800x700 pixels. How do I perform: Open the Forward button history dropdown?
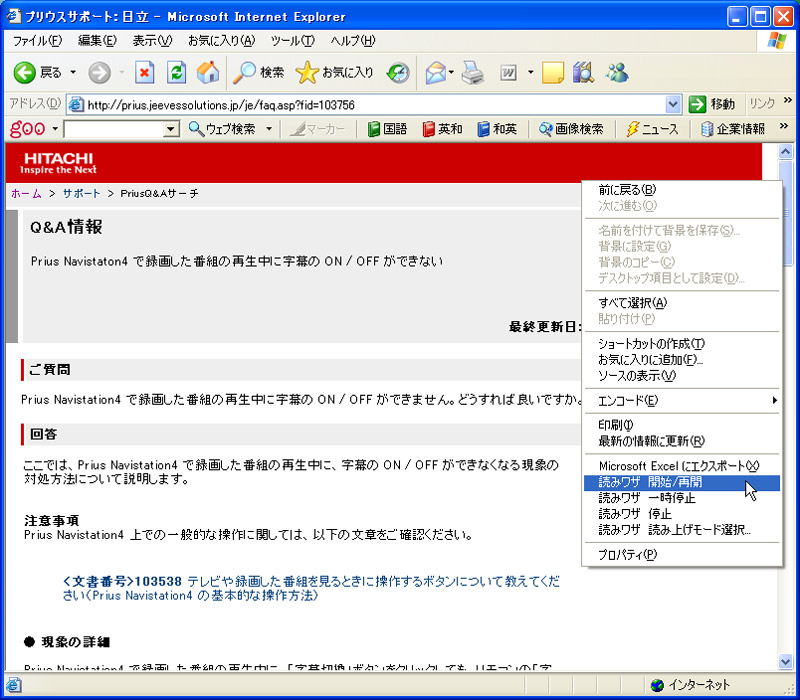point(121,72)
